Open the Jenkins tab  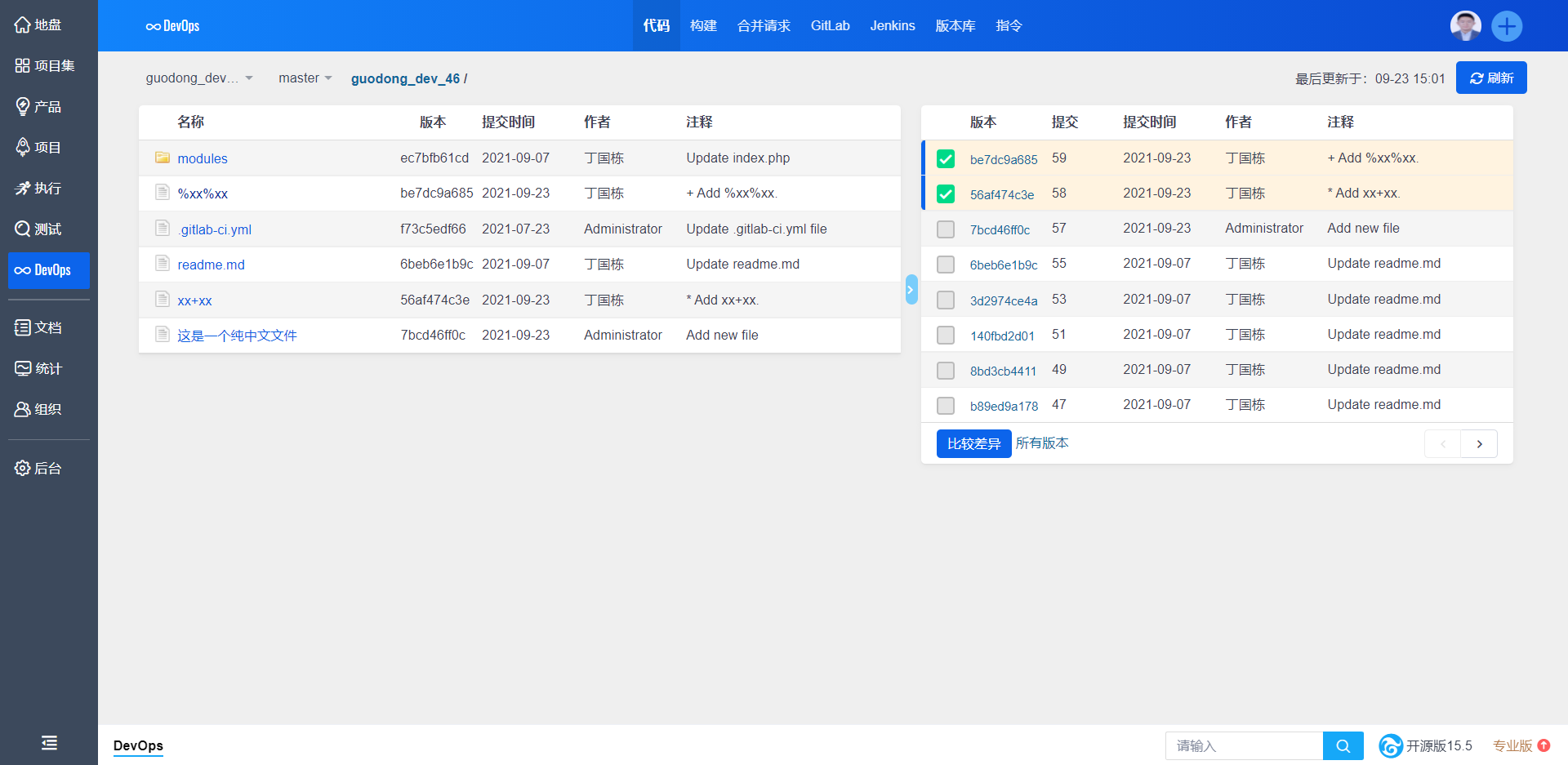(892, 26)
